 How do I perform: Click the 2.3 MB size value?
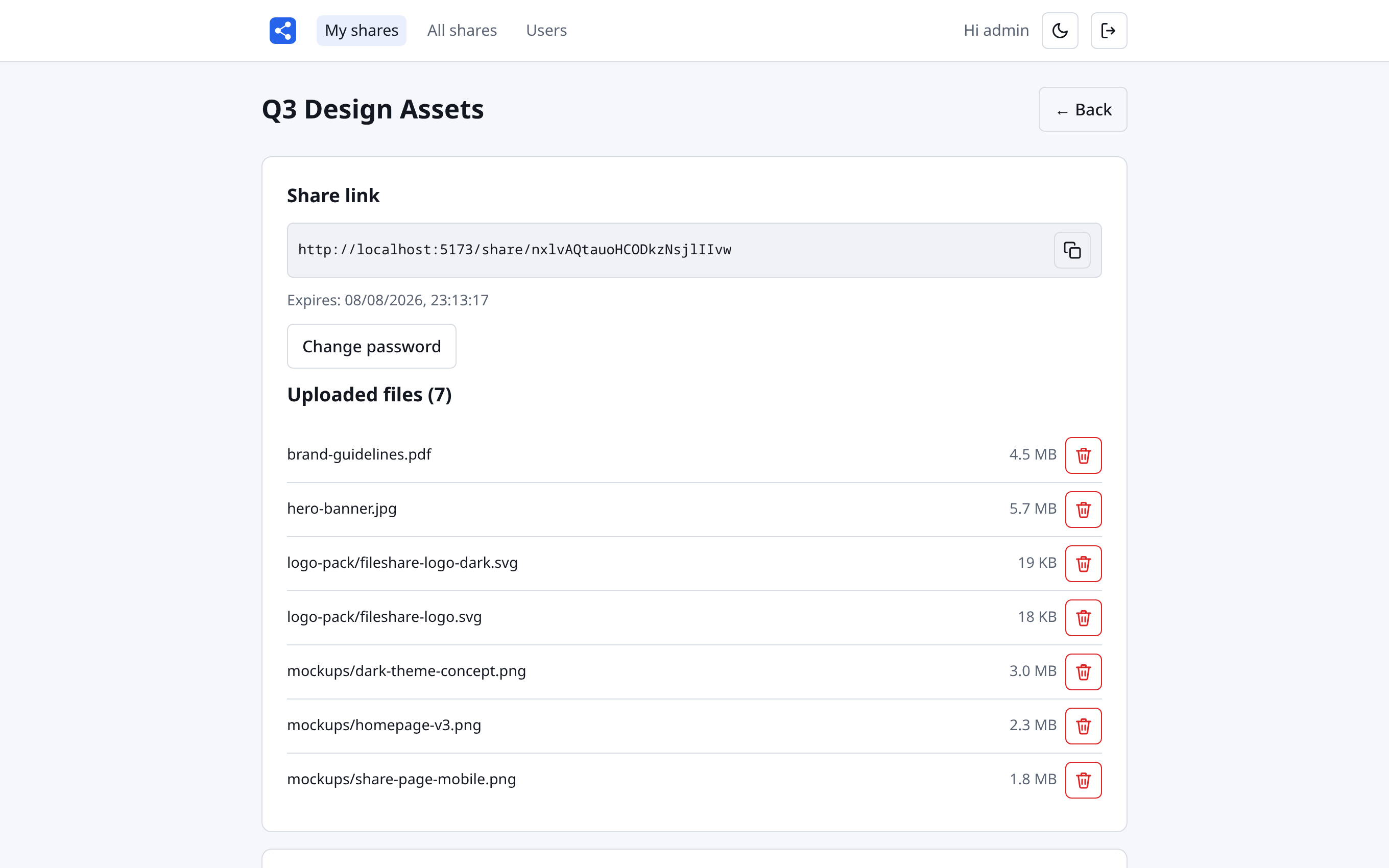1033,725
